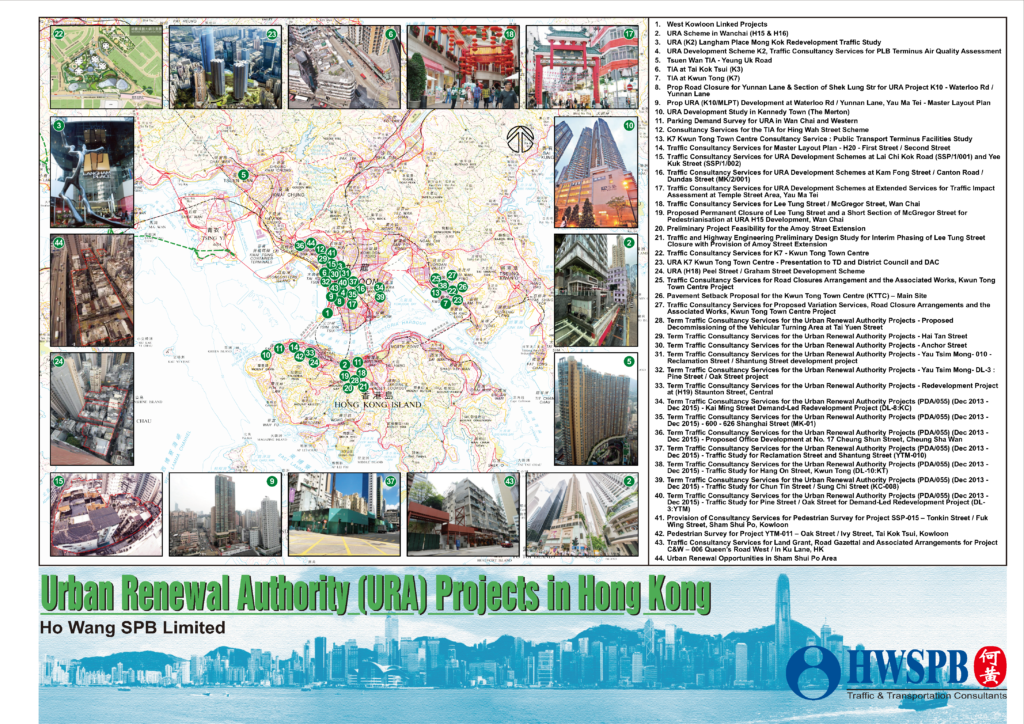The image size is (1024, 724).
Task: Select green map marker 21 in Wan Chai
Action: 363,386
